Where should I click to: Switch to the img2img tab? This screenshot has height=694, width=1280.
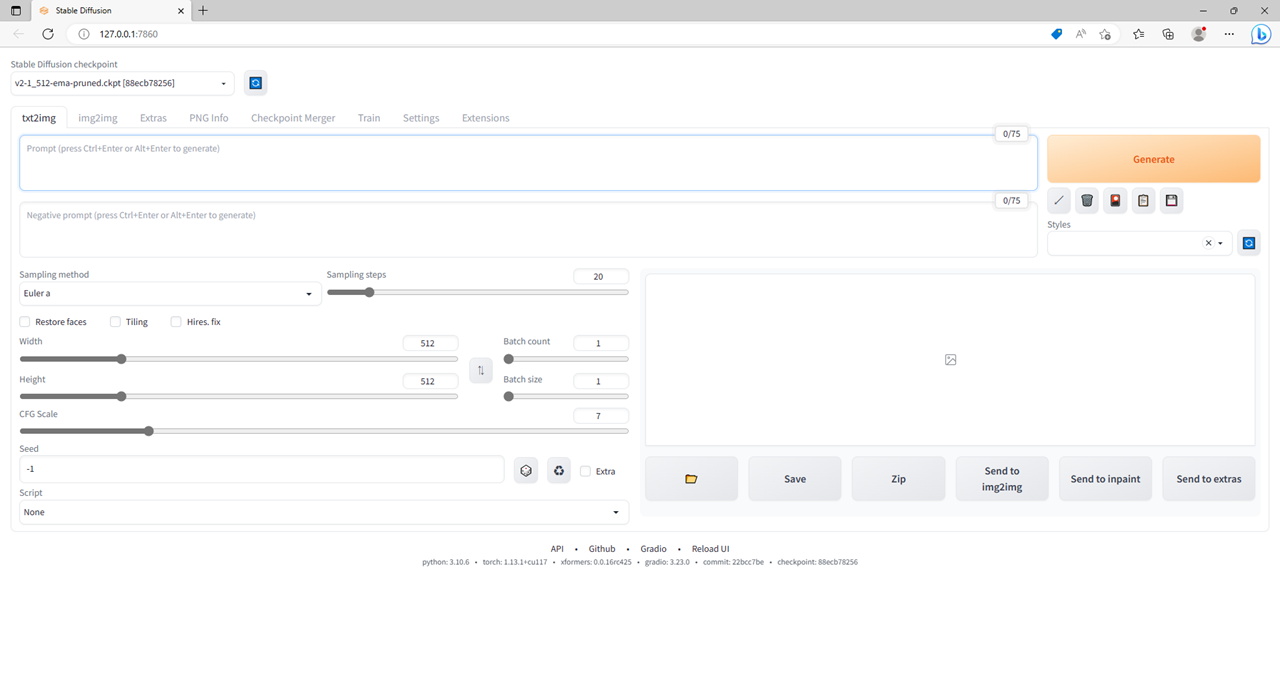click(x=98, y=118)
